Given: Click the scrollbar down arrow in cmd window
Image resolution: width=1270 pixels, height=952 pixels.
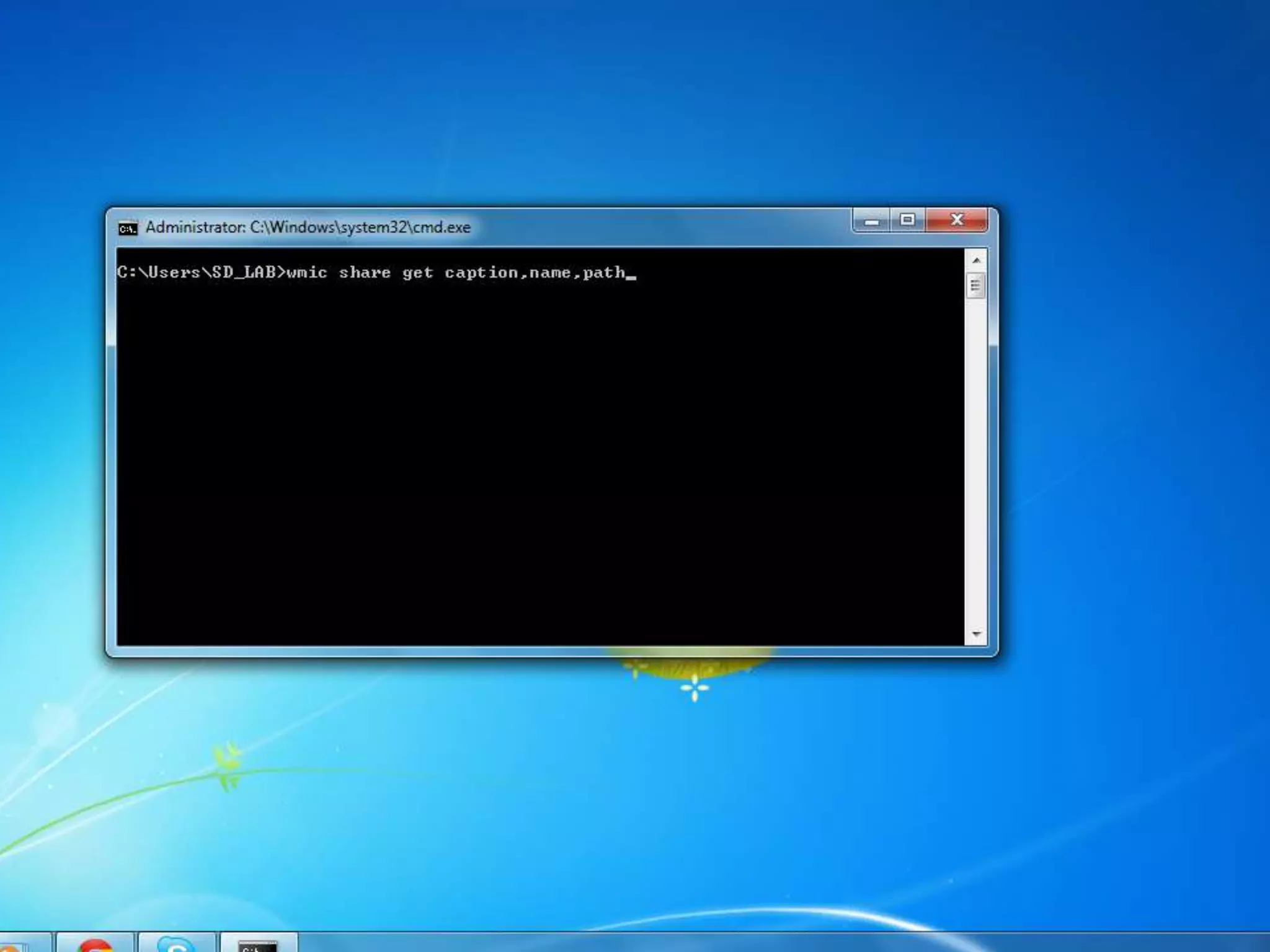Looking at the screenshot, I should pyautogui.click(x=976, y=633).
